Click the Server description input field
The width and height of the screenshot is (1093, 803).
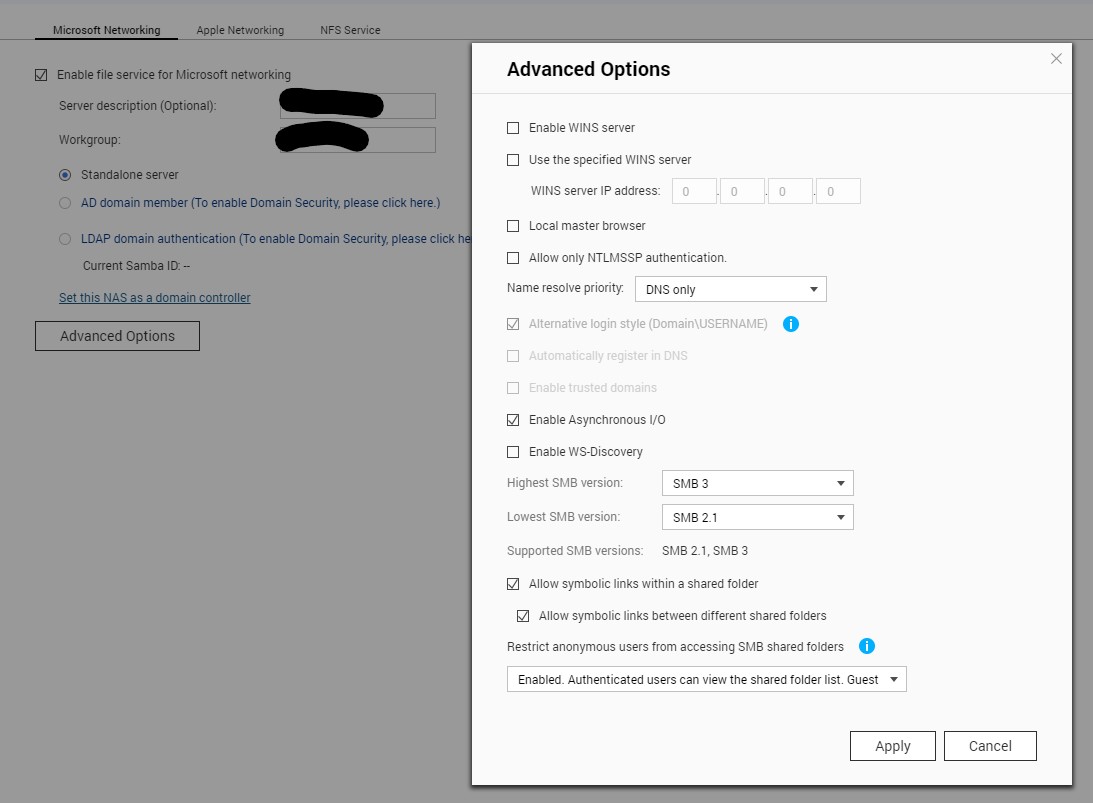[x=358, y=106]
